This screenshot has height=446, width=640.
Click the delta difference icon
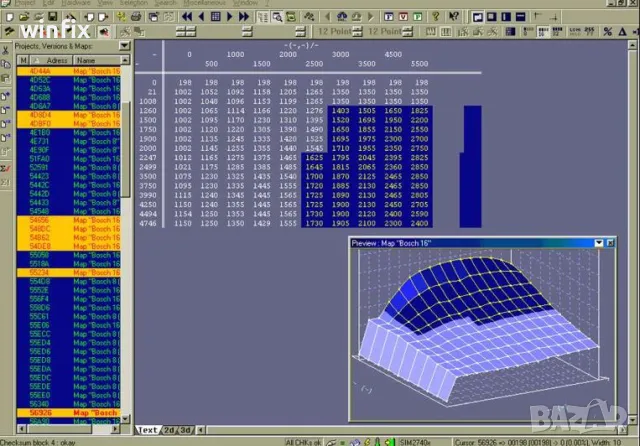tap(622, 31)
